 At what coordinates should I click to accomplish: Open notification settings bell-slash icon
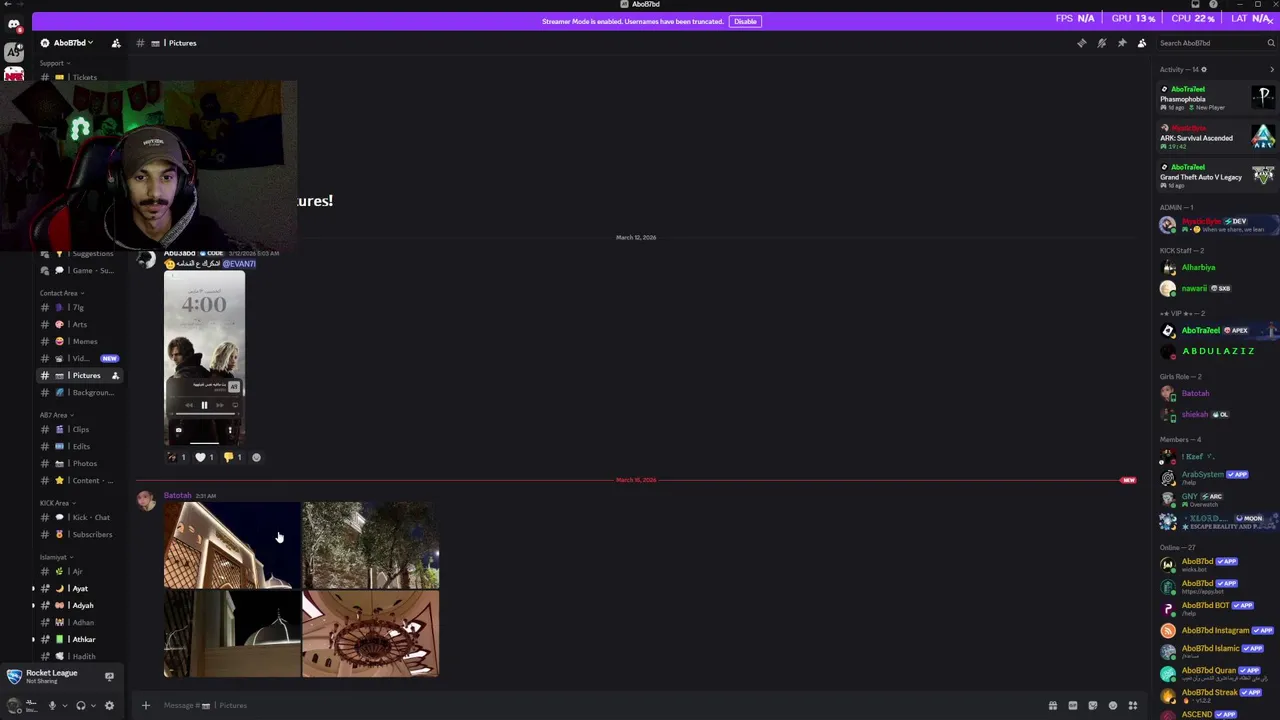click(1101, 43)
